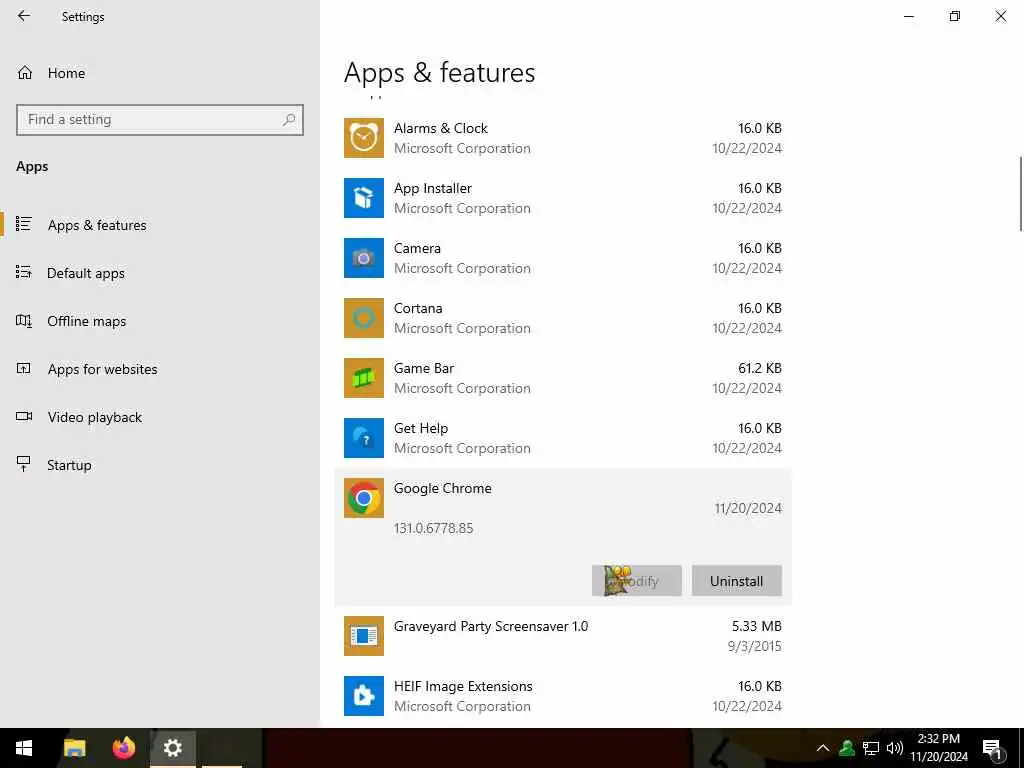The image size is (1024, 768).
Task: Select the App Installer entry
Action: pos(563,198)
